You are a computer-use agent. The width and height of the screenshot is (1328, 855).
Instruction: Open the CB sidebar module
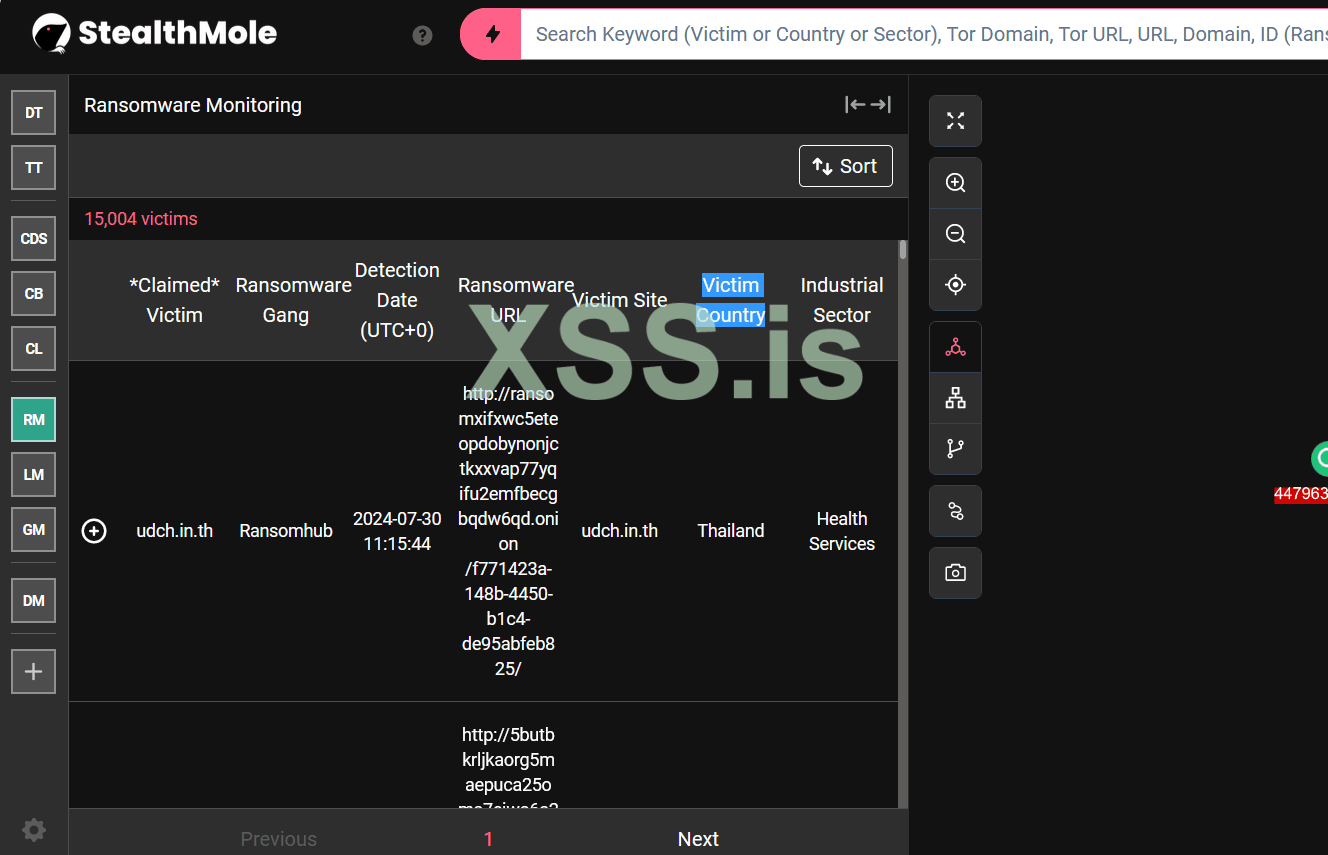34,294
